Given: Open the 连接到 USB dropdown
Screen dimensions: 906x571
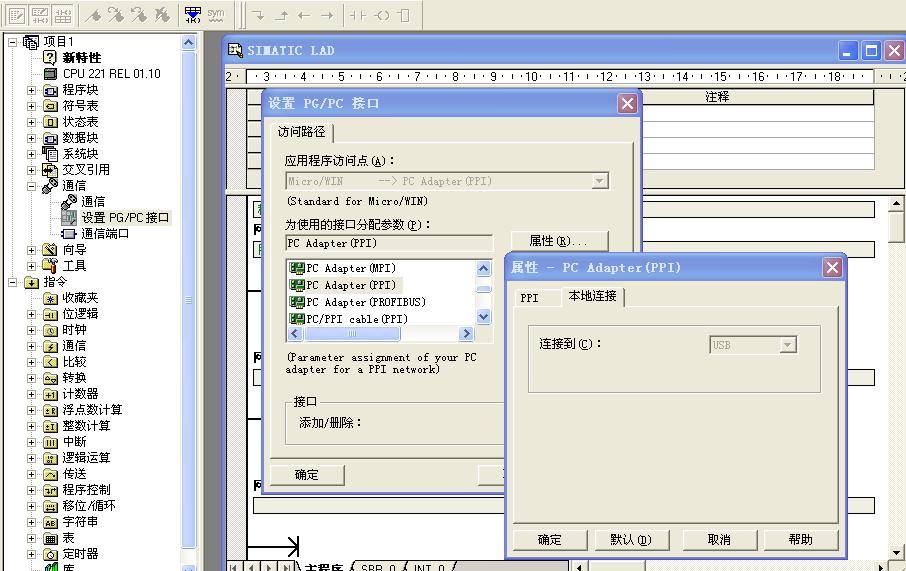Looking at the screenshot, I should click(788, 345).
